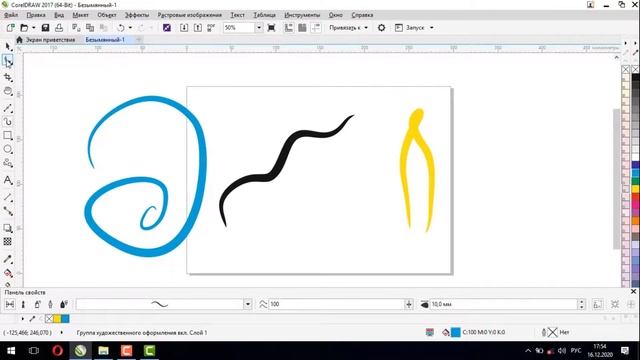Open the Файл menu
This screenshot has height=360, width=640.
click(x=11, y=15)
